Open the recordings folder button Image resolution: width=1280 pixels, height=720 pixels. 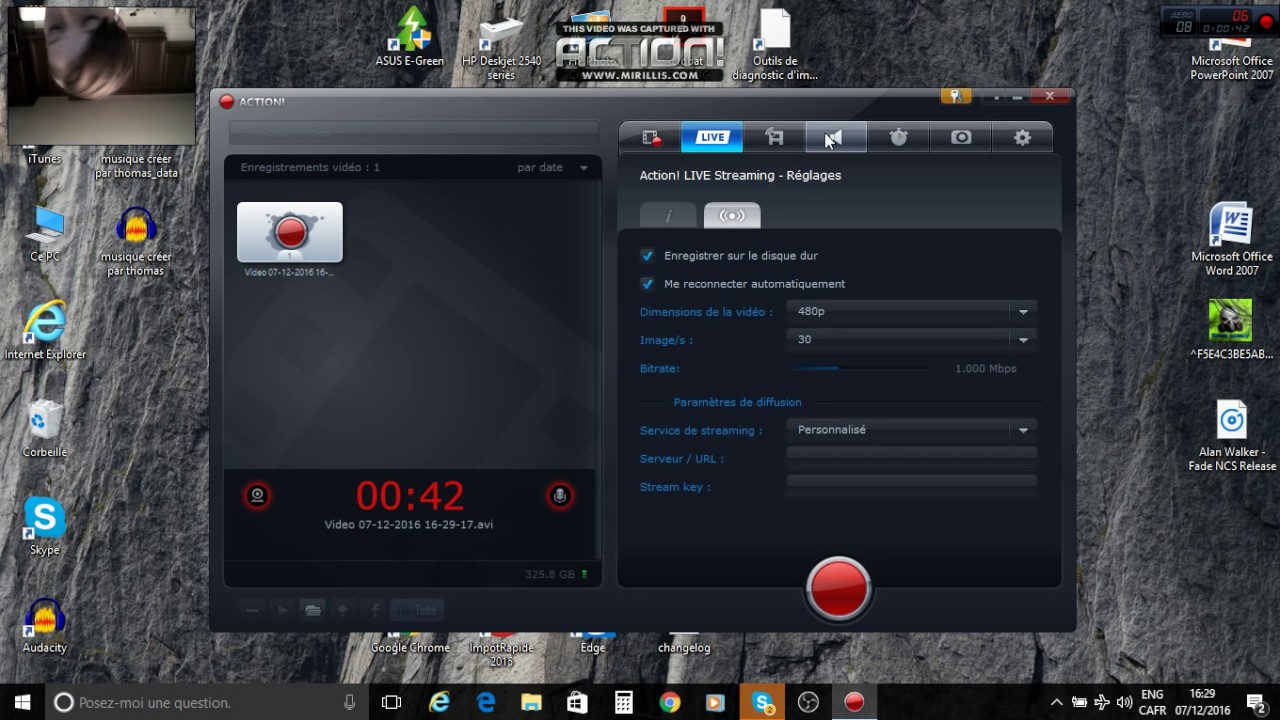pyautogui.click(x=313, y=610)
